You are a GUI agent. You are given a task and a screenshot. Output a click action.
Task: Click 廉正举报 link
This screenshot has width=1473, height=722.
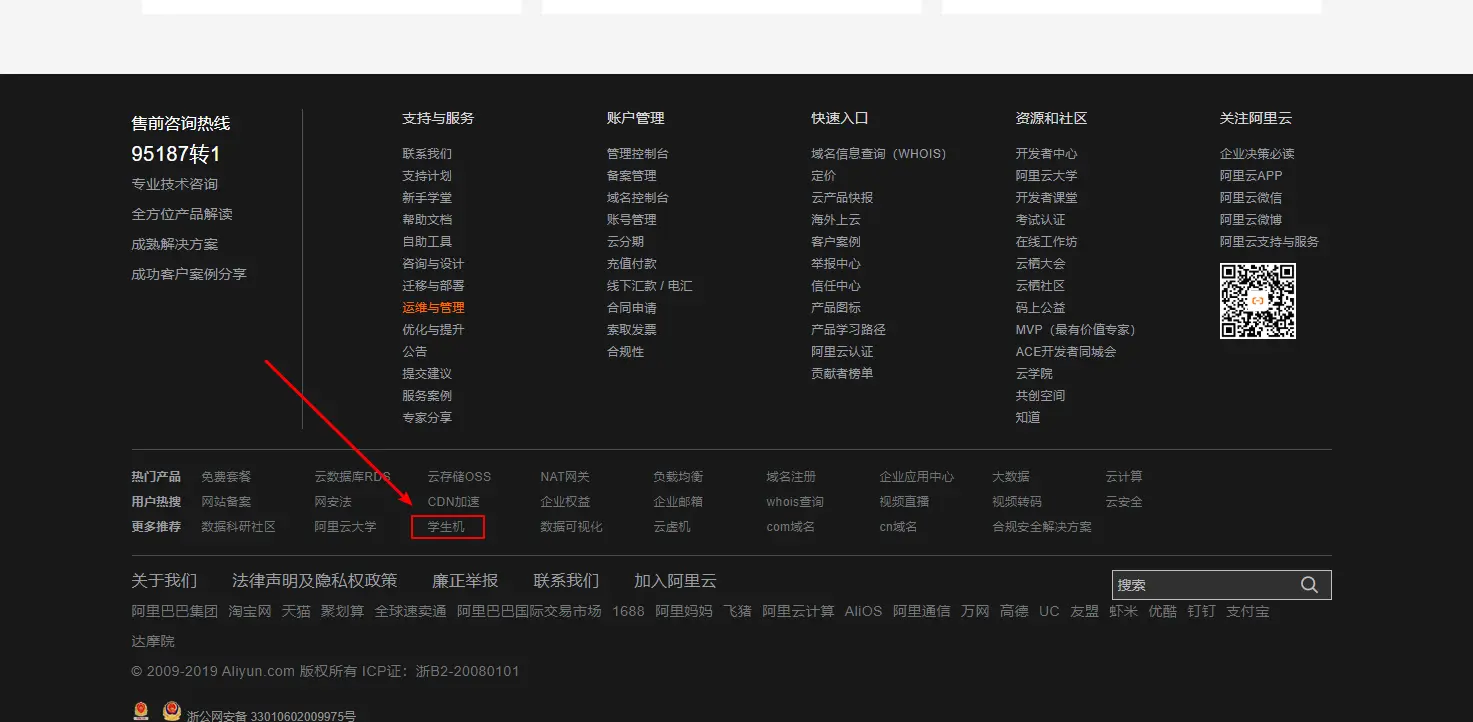coord(465,581)
